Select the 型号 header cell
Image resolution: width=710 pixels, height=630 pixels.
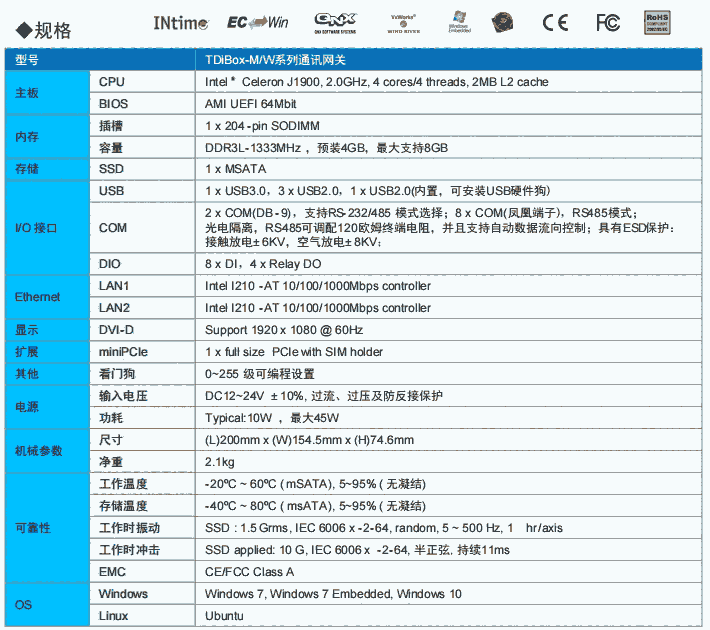pyautogui.click(x=28, y=61)
